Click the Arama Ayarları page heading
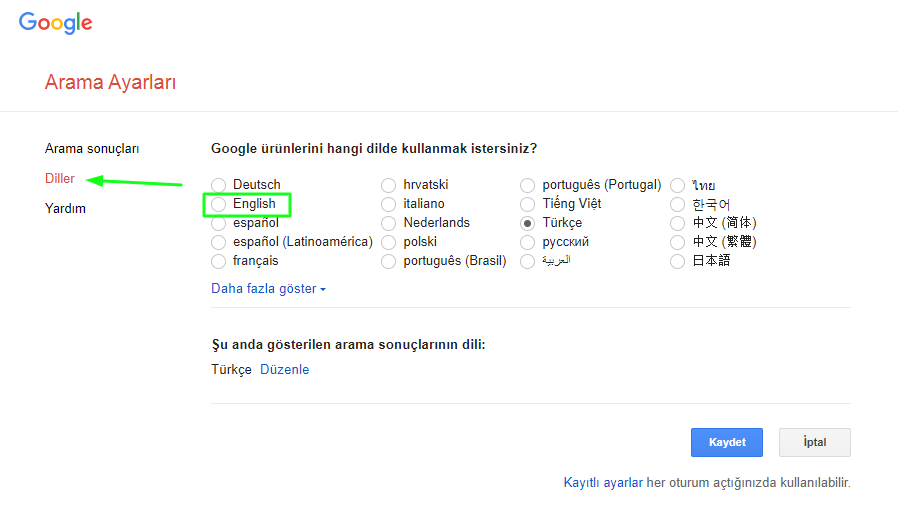The image size is (898, 521). coord(111,82)
